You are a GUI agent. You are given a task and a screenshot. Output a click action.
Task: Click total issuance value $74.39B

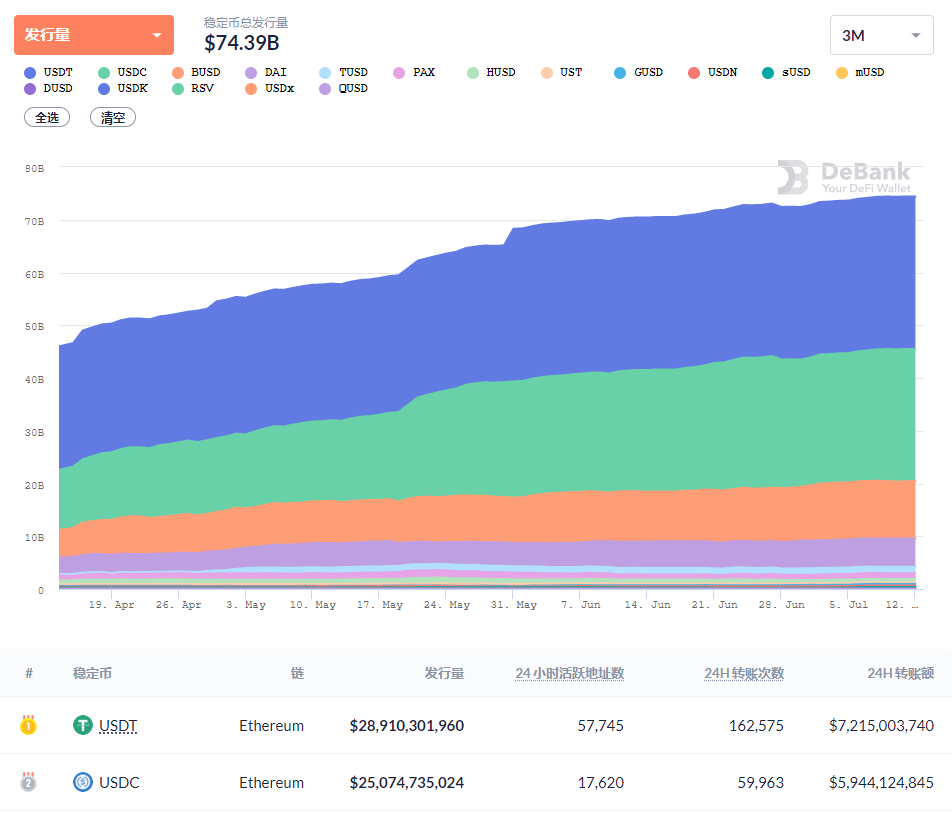pos(242,43)
